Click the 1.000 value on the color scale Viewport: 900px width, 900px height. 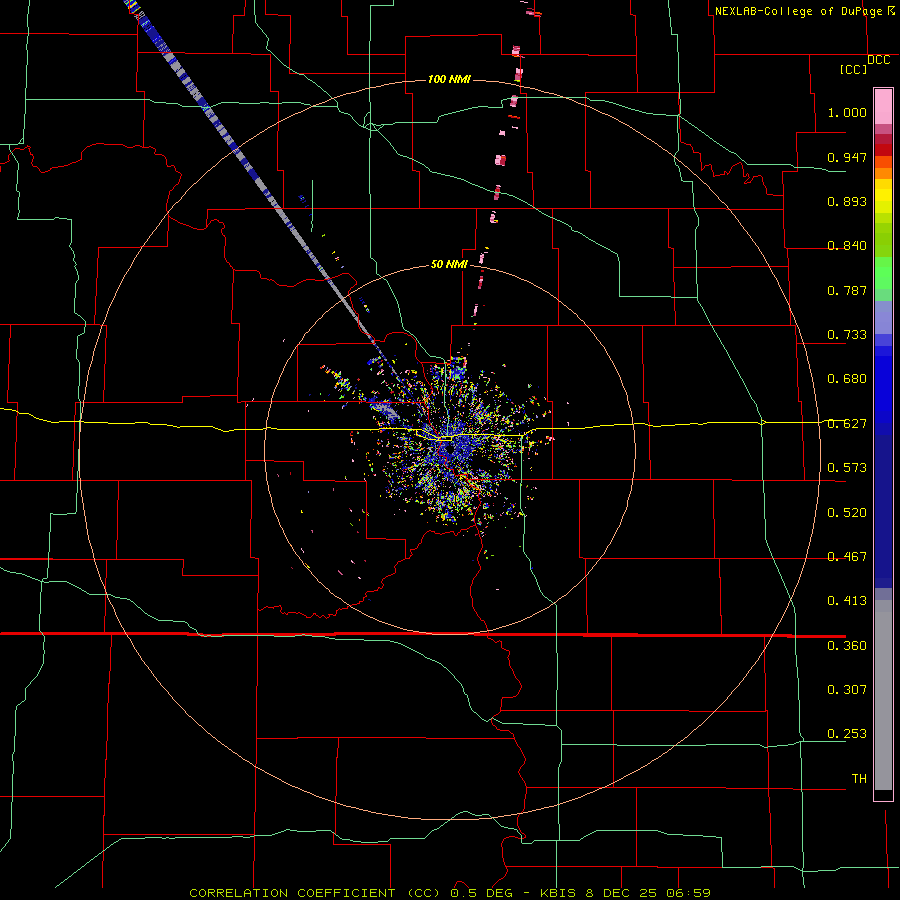(847, 112)
